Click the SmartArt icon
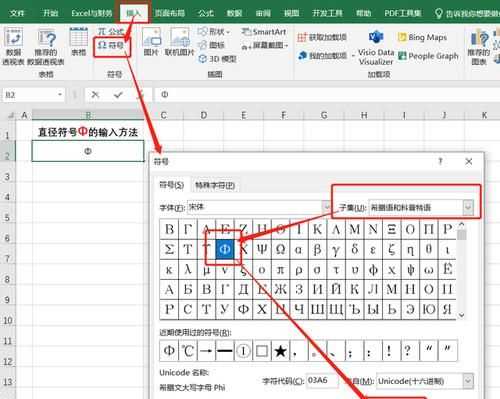The width and height of the screenshot is (500, 399). point(246,32)
